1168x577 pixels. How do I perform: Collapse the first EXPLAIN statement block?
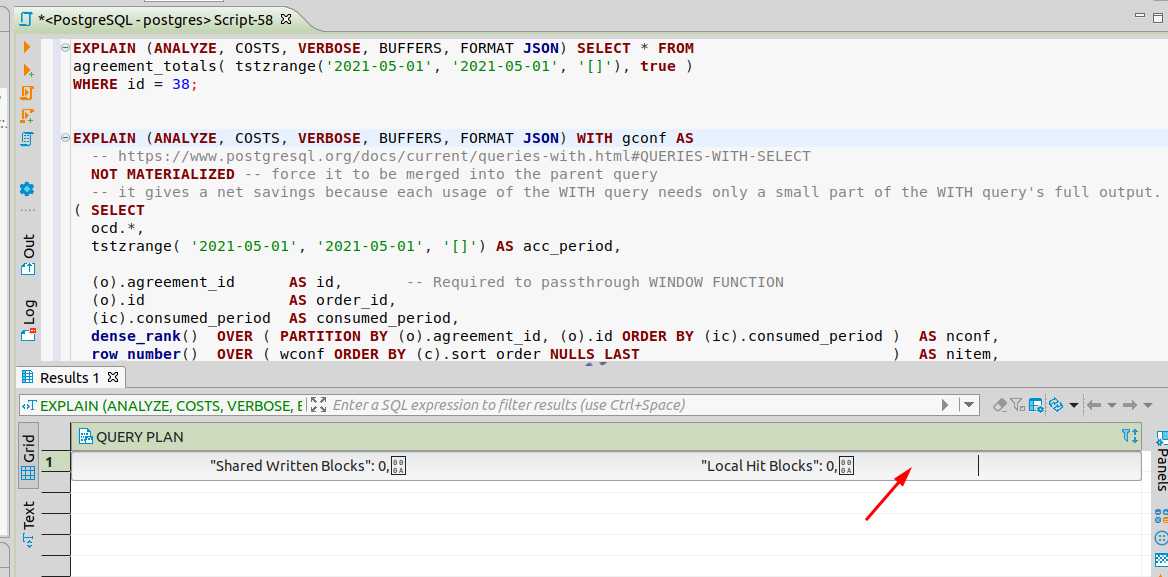(x=63, y=47)
